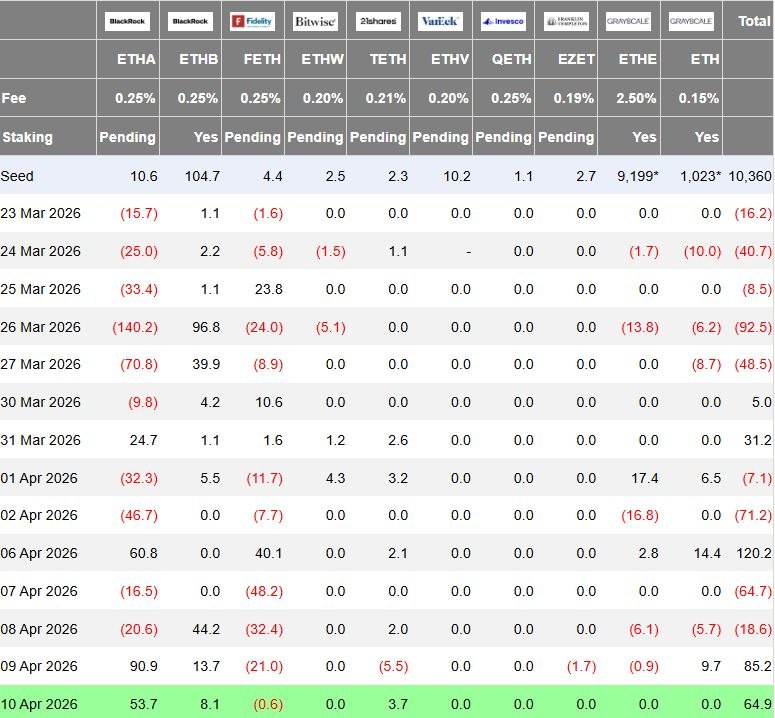Select the Fidelity logo
Image resolution: width=775 pixels, height=718 pixels.
tap(253, 21)
